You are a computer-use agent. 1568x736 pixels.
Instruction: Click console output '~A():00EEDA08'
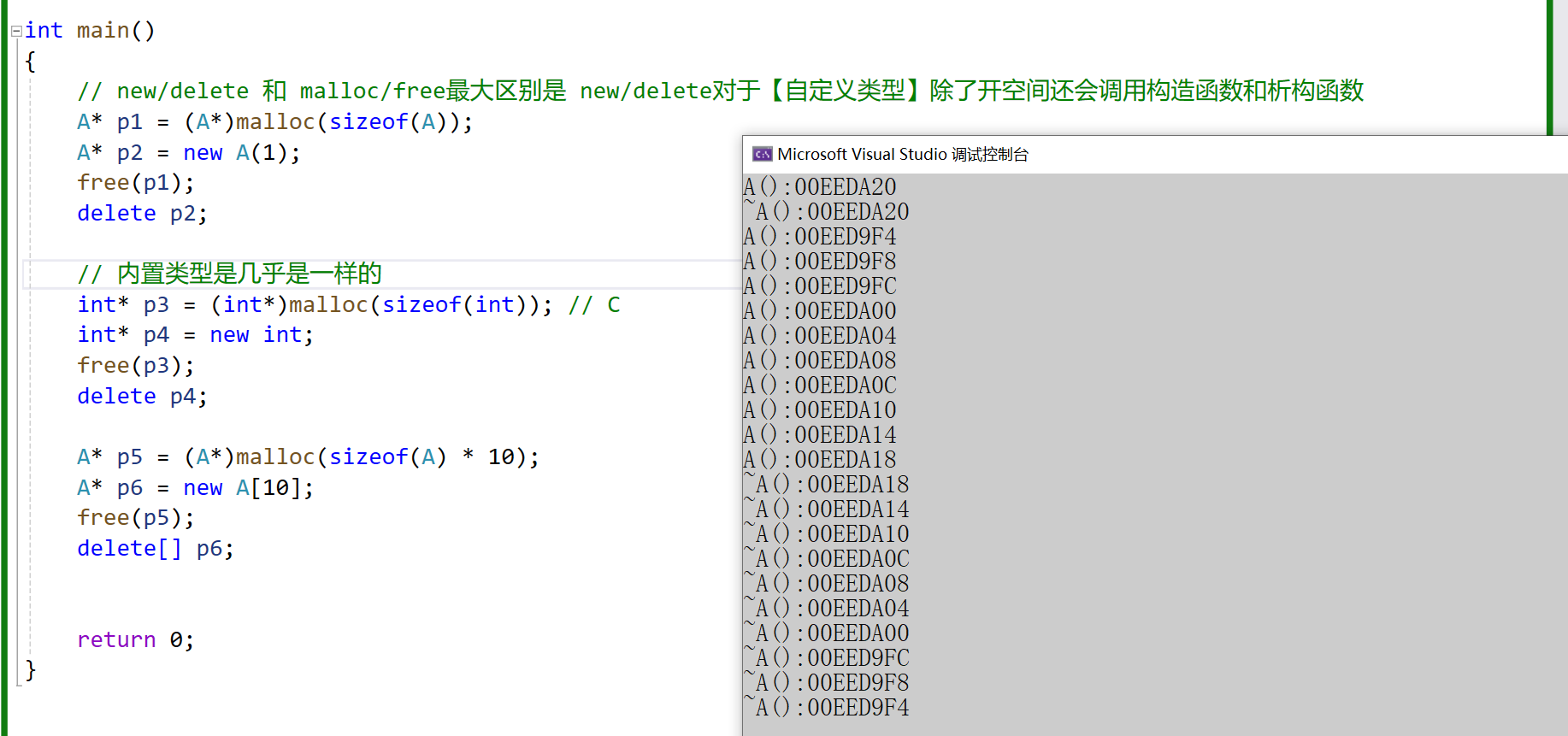tap(826, 584)
